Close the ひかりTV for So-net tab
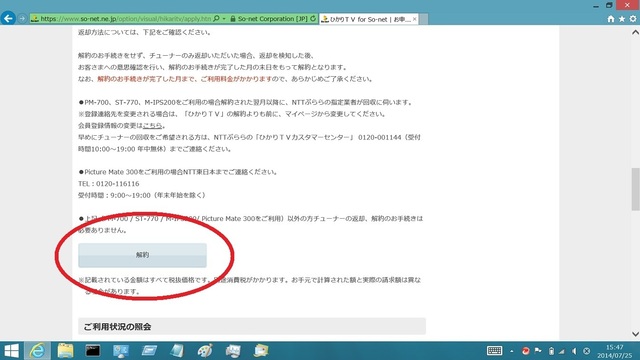Screen dimensions: 640x360 click(x=415, y=19)
